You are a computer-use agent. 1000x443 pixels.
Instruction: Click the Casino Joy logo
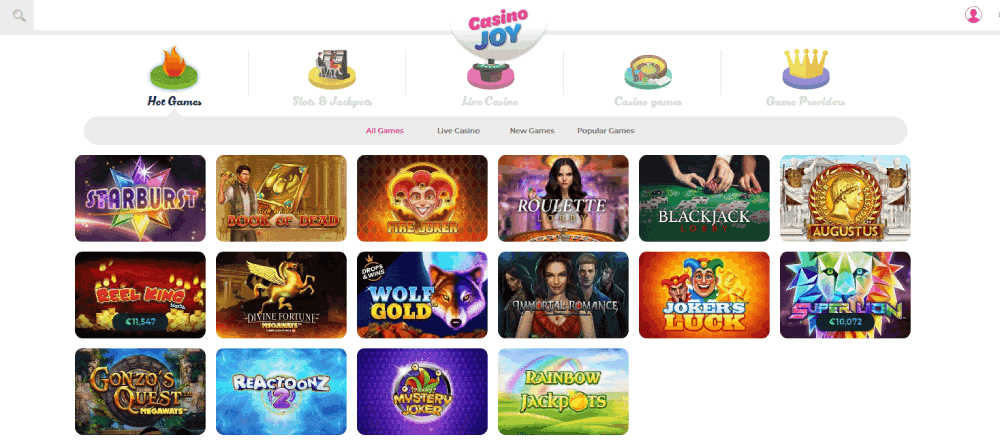coord(498,31)
